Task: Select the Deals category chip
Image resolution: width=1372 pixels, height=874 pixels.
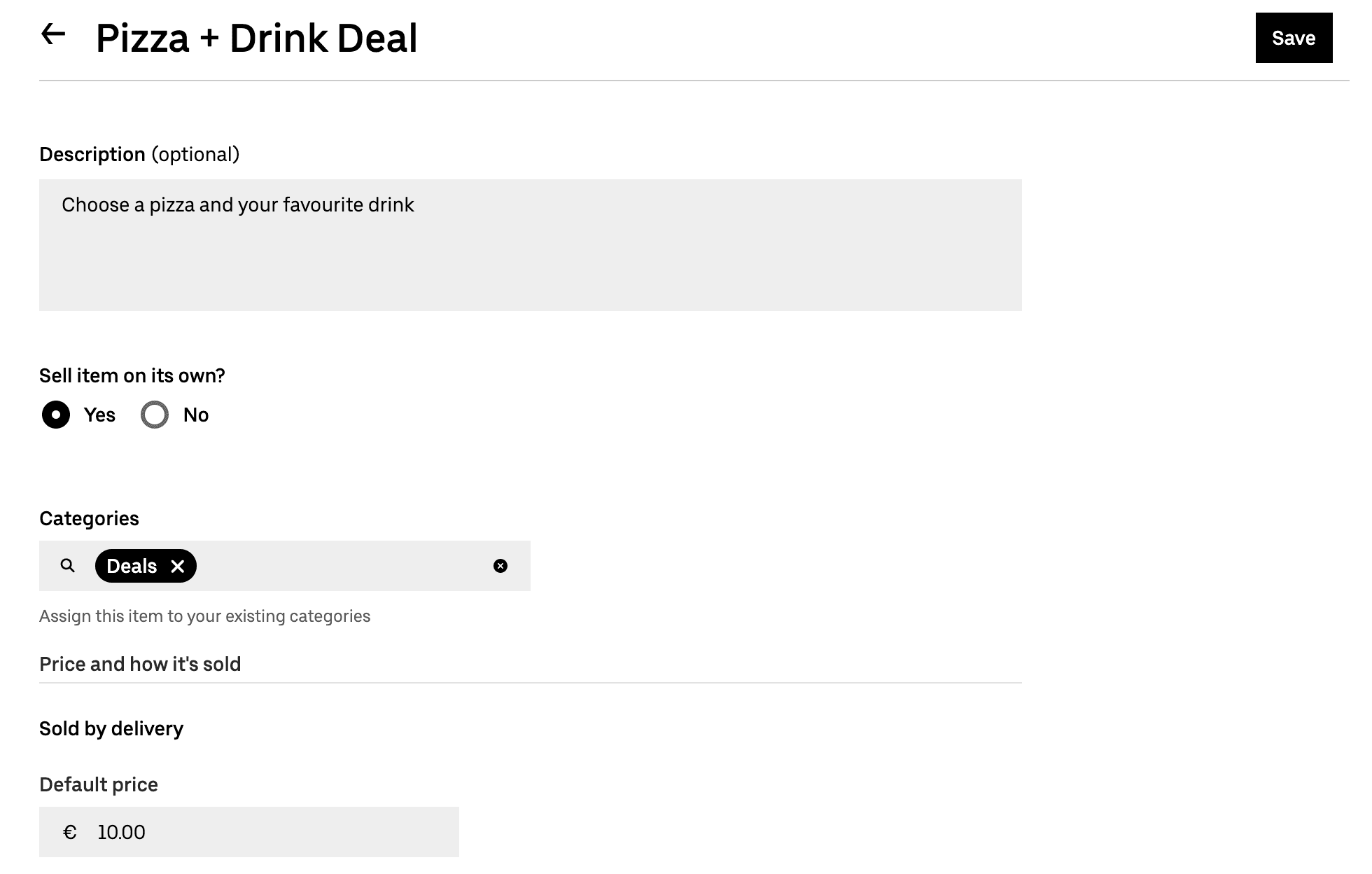Action: [x=132, y=565]
